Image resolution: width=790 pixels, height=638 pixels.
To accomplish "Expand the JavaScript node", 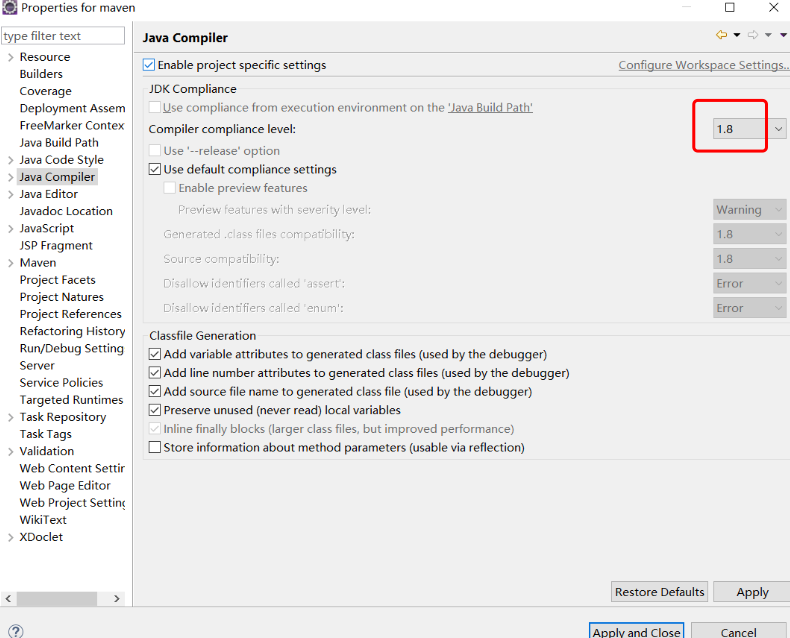I will 11,229.
